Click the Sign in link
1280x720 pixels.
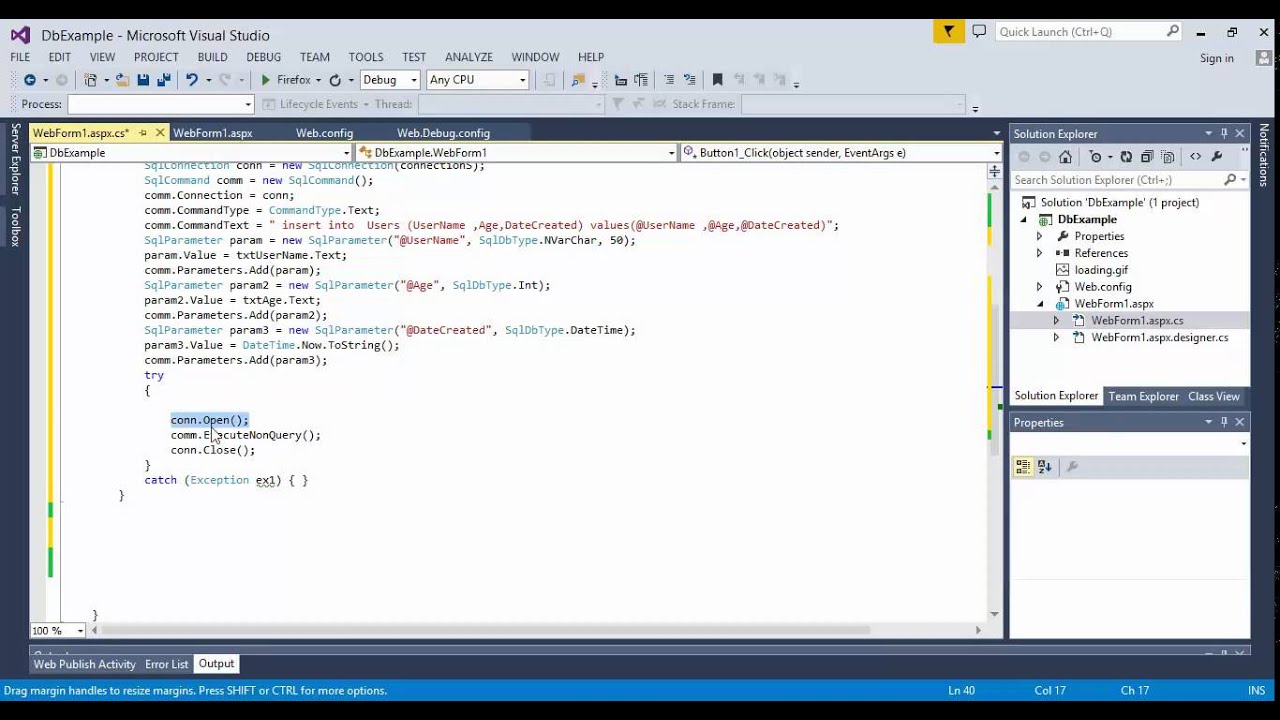(1217, 58)
